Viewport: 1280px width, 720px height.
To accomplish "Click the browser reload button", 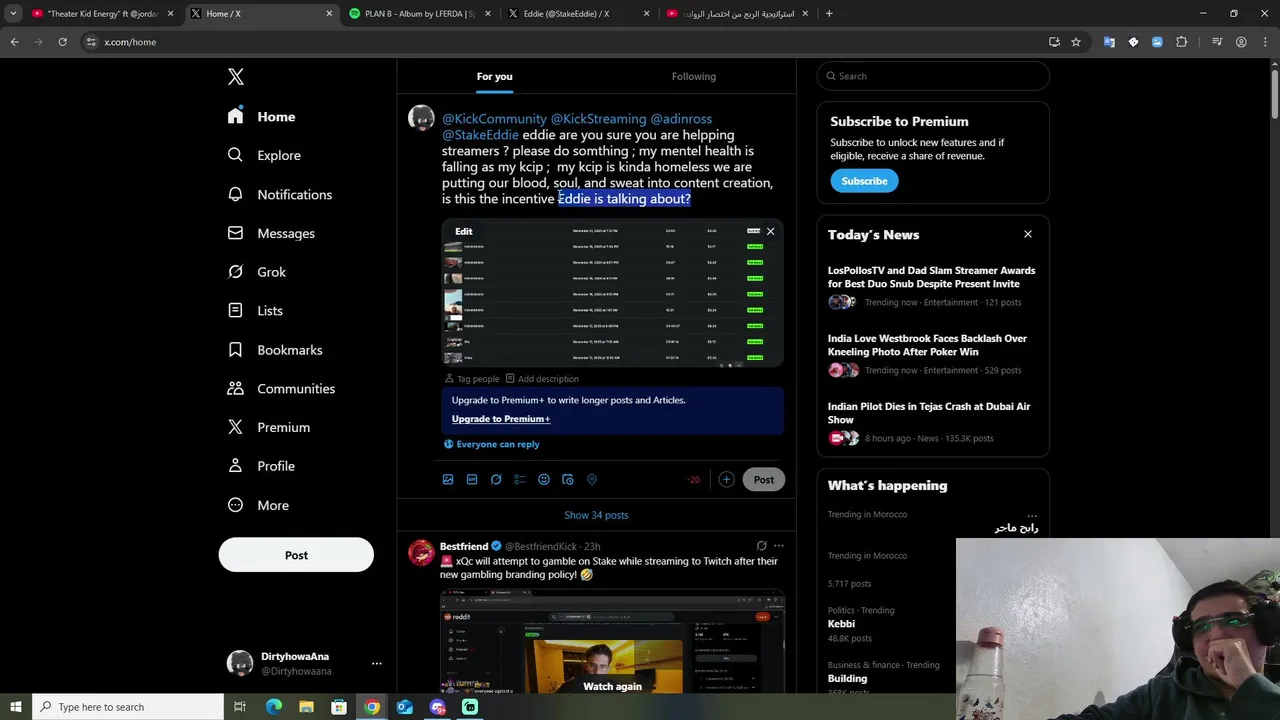I will coord(62,42).
